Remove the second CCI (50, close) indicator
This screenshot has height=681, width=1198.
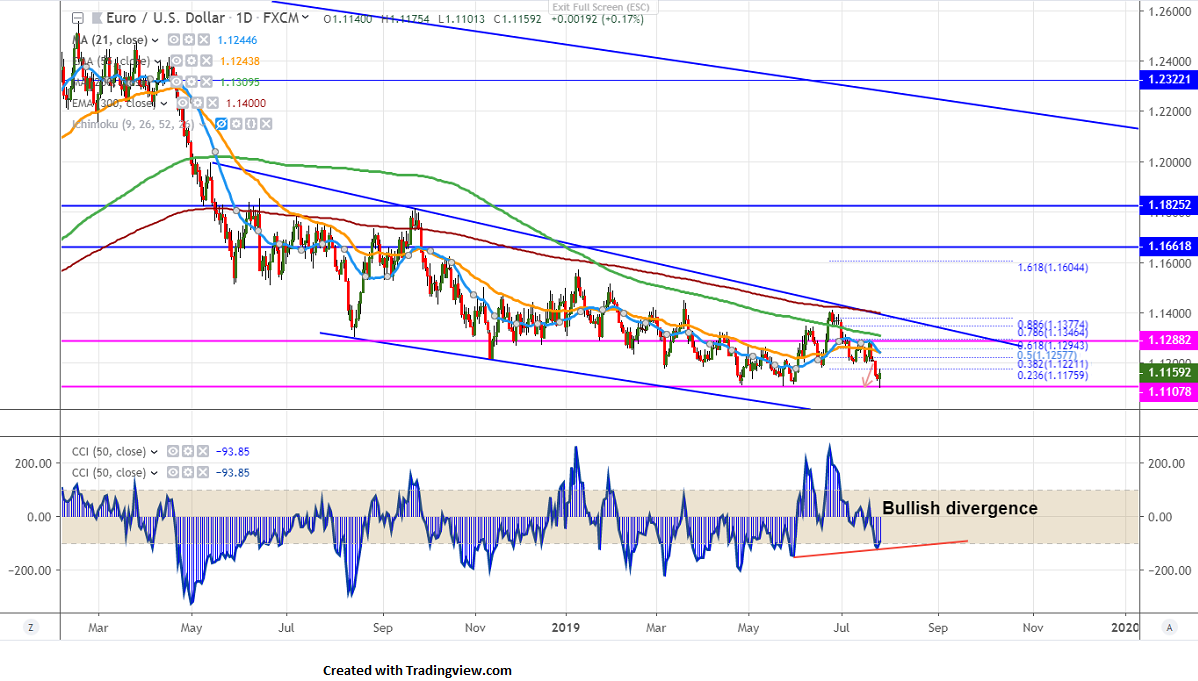pos(204,472)
